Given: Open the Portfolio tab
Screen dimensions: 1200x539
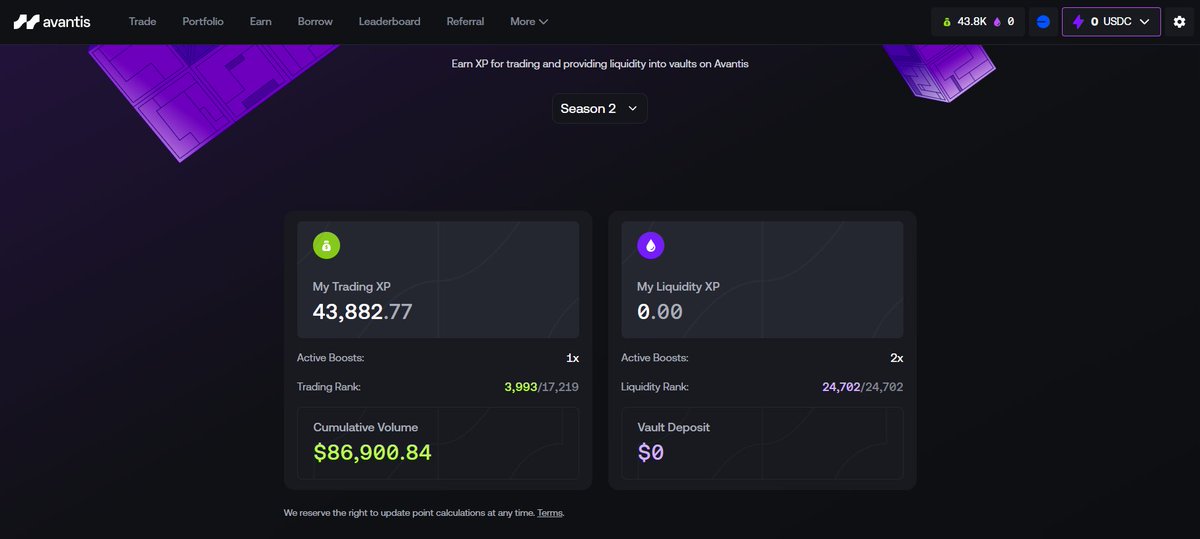Looking at the screenshot, I should point(203,21).
